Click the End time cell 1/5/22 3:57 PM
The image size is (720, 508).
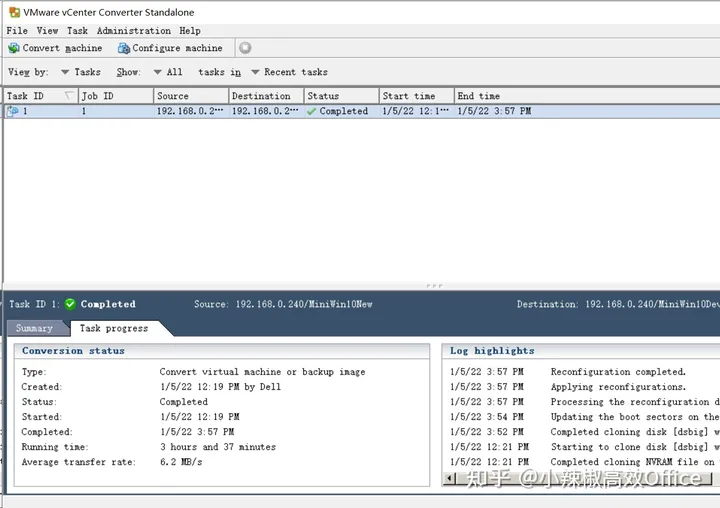(x=494, y=111)
